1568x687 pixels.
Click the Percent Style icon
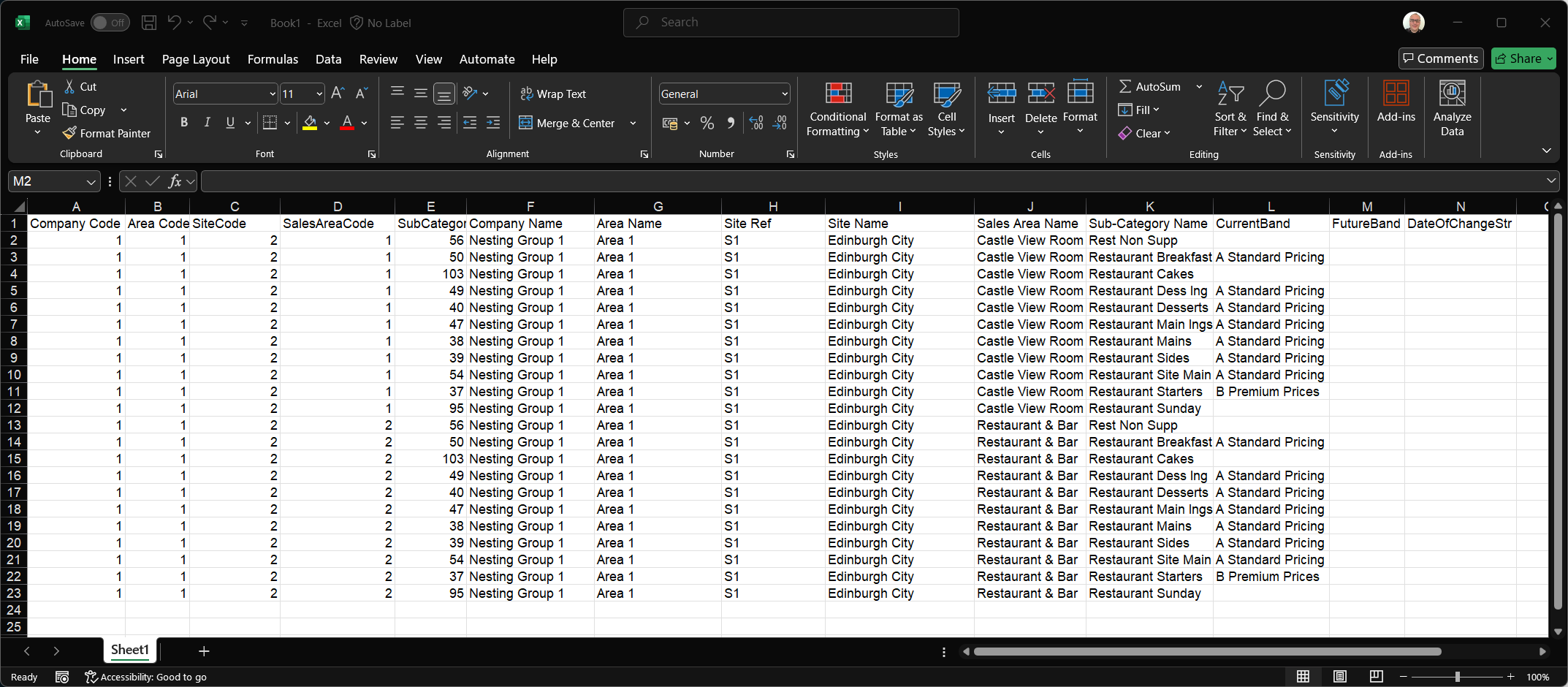(x=707, y=123)
